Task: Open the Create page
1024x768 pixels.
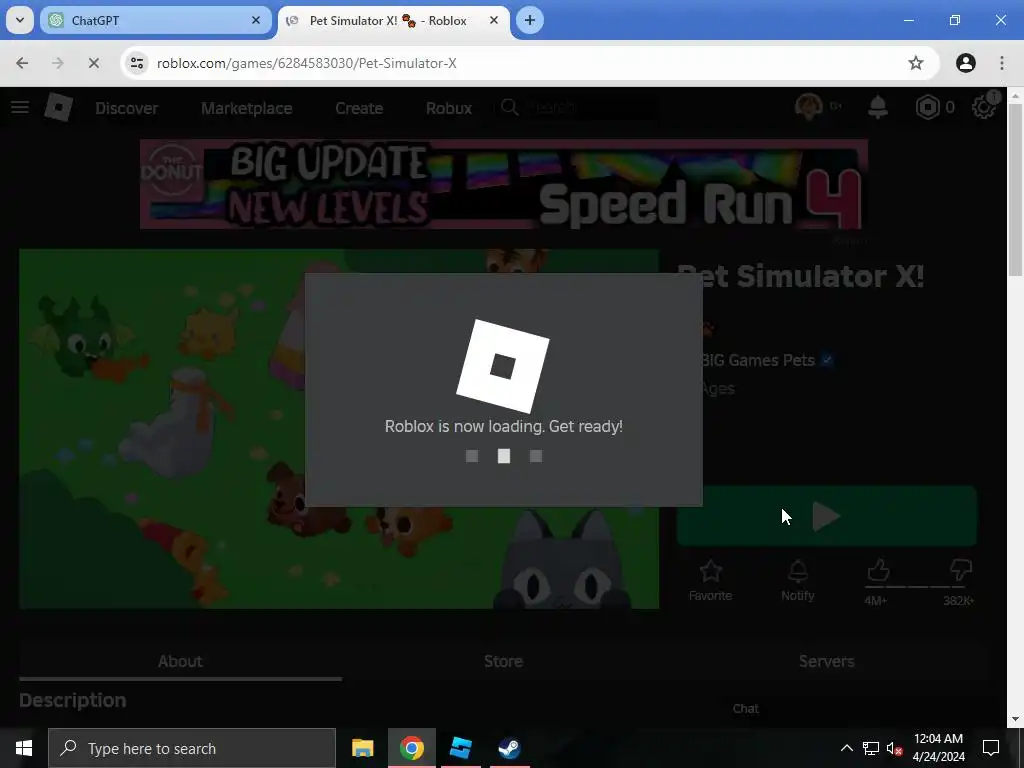Action: click(359, 108)
